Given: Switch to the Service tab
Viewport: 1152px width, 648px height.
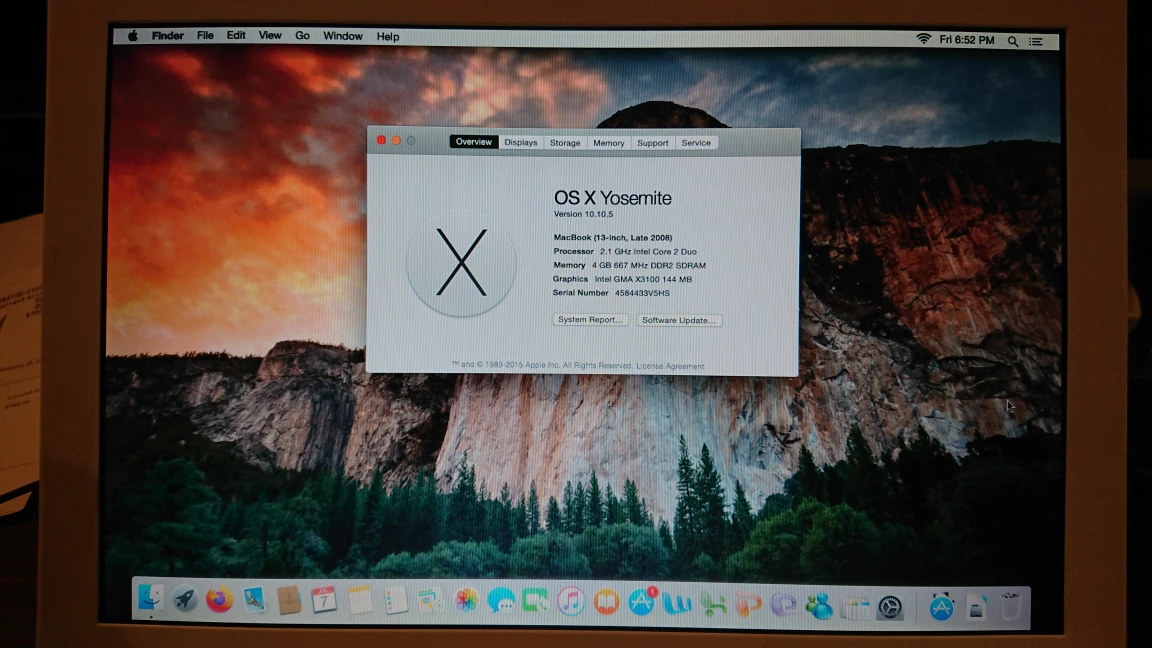Looking at the screenshot, I should [x=696, y=143].
